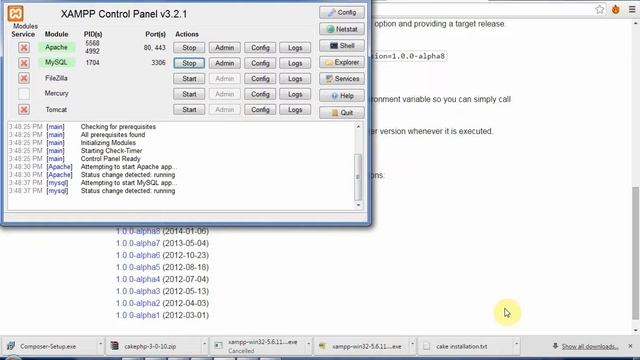
Task: Start the Tomcat module
Action: 189,110
